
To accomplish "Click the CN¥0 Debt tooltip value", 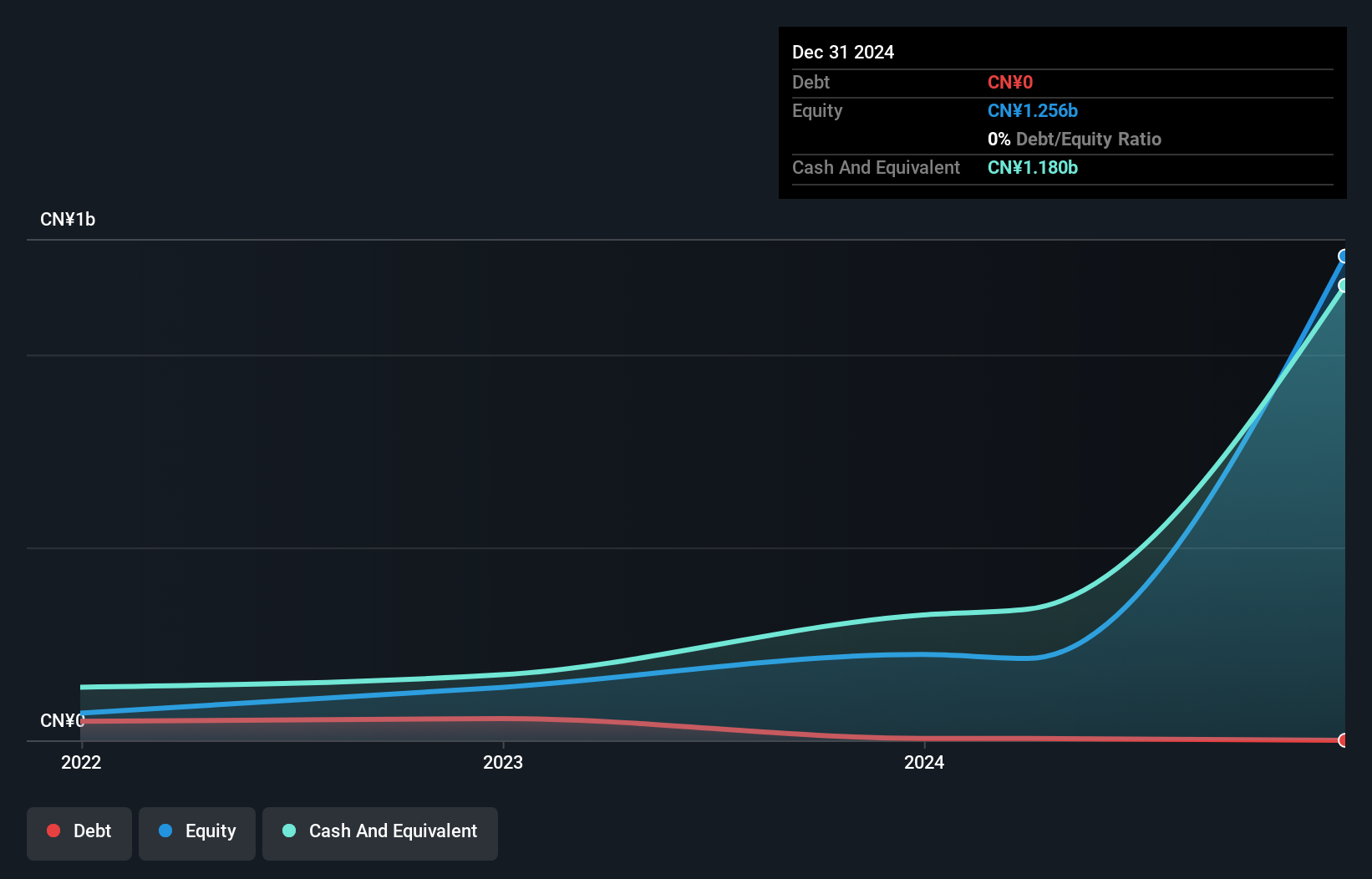I will (x=1010, y=83).
